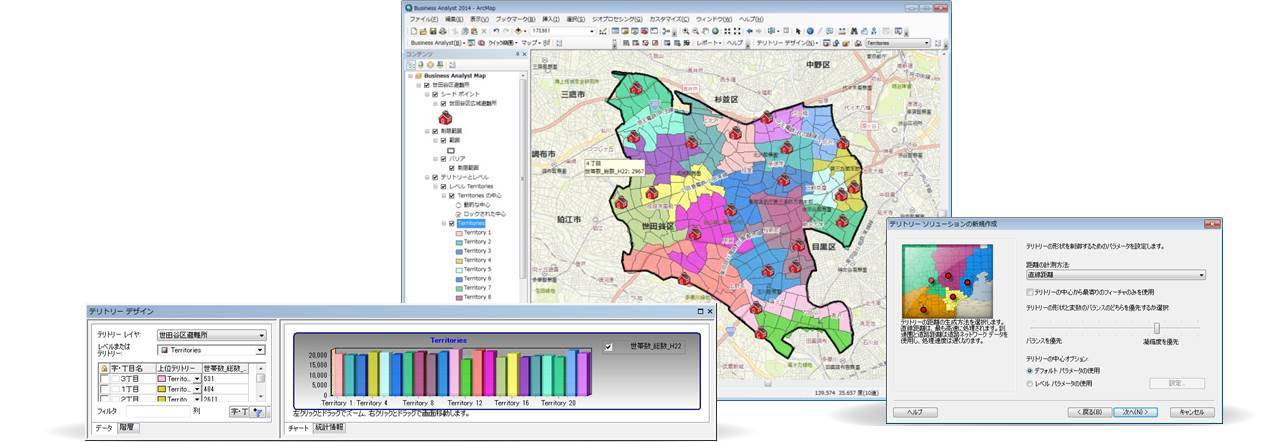Click the 字・丁 button next to filter
The height and width of the screenshot is (442, 1282).
point(239,412)
